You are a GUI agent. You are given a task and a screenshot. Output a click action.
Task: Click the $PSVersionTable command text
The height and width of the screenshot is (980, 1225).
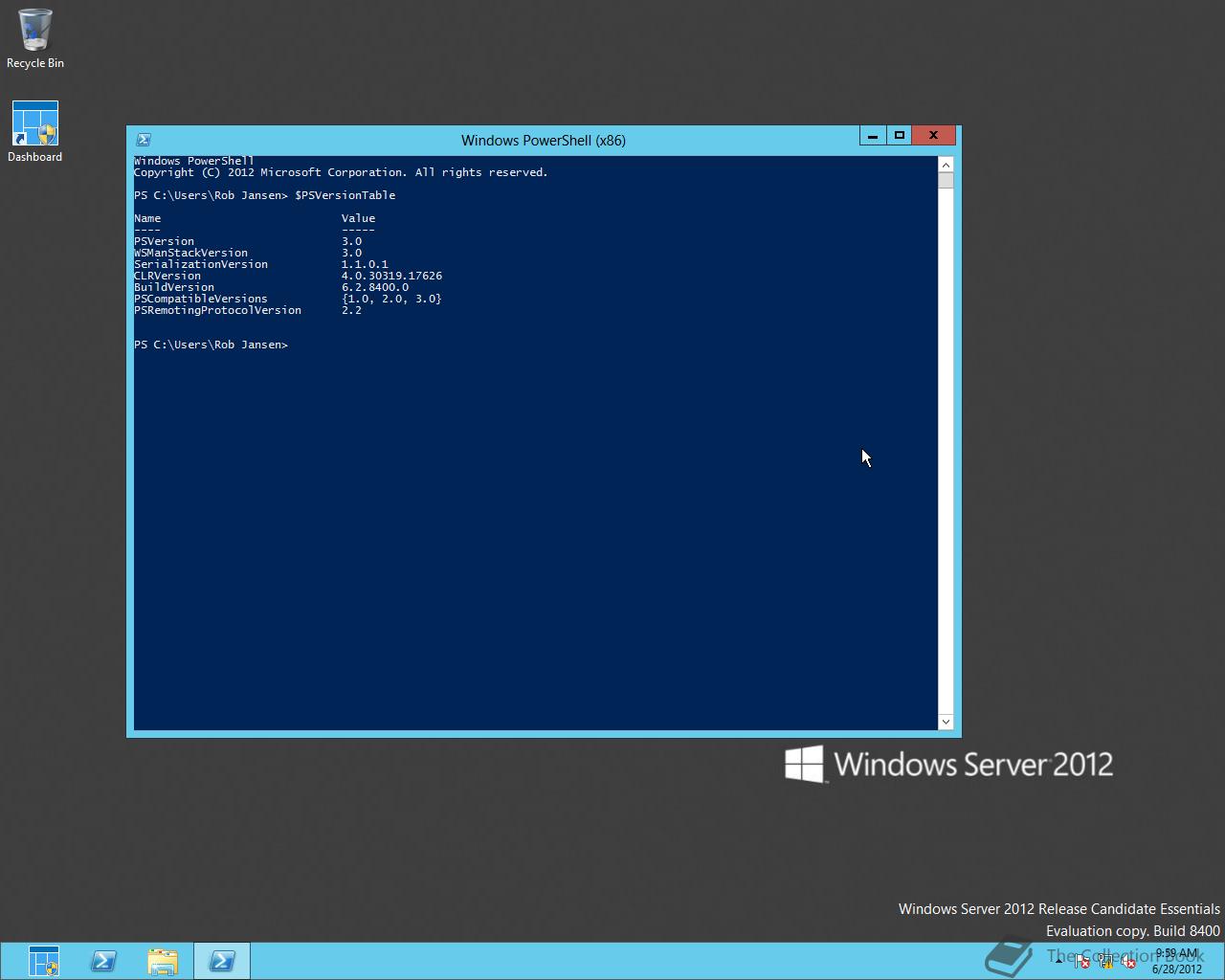coord(345,195)
